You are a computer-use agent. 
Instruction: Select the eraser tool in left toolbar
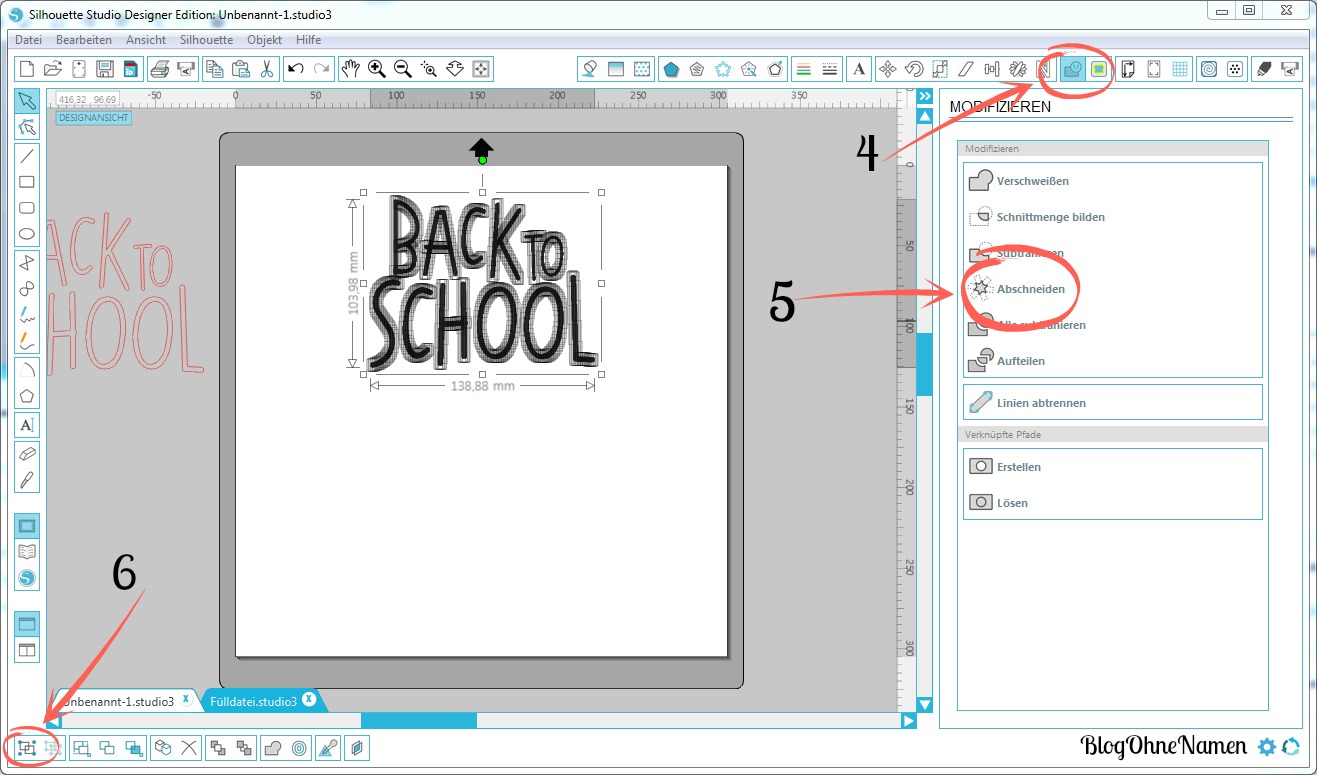27,453
